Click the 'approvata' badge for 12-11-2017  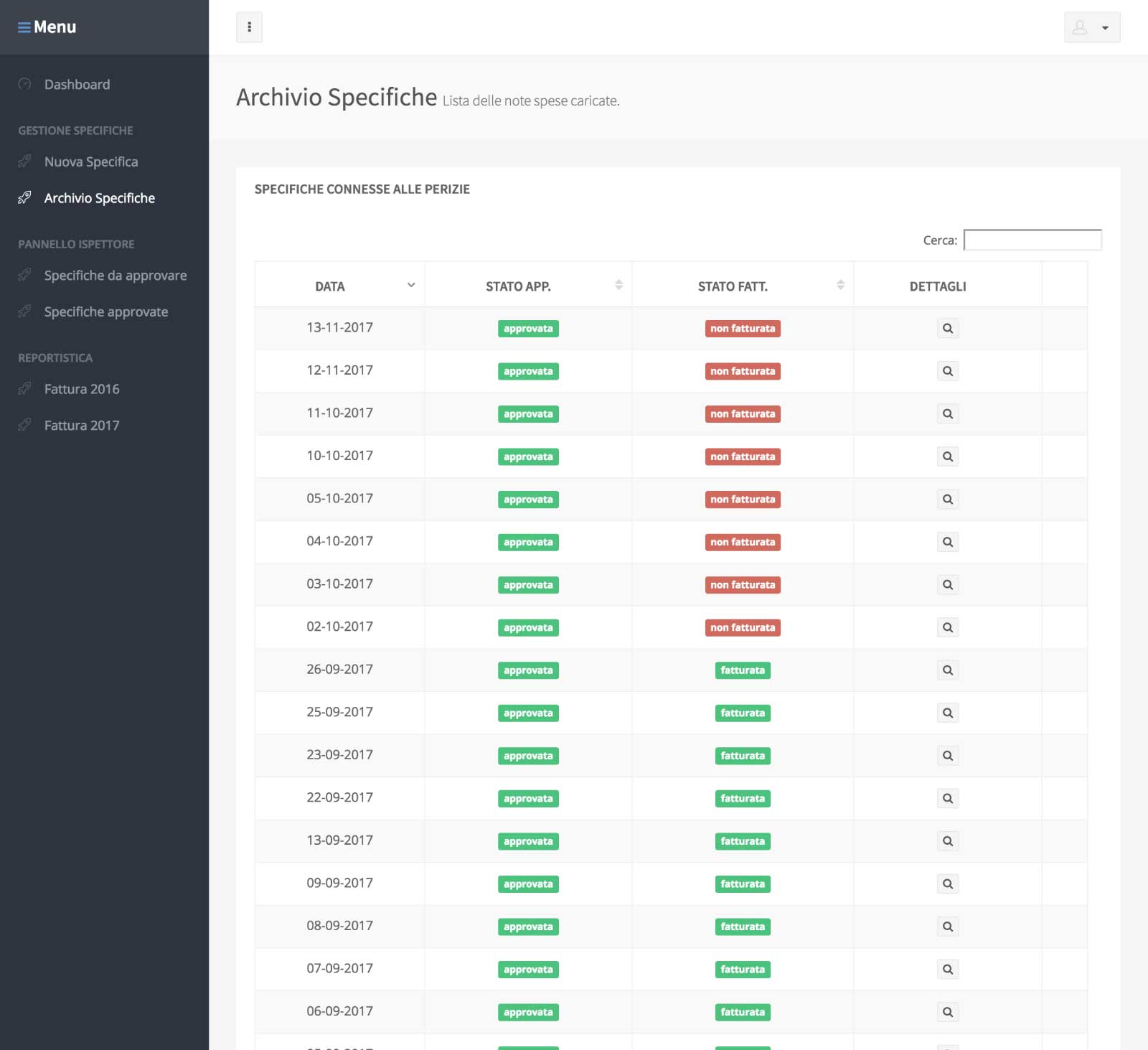(x=528, y=371)
